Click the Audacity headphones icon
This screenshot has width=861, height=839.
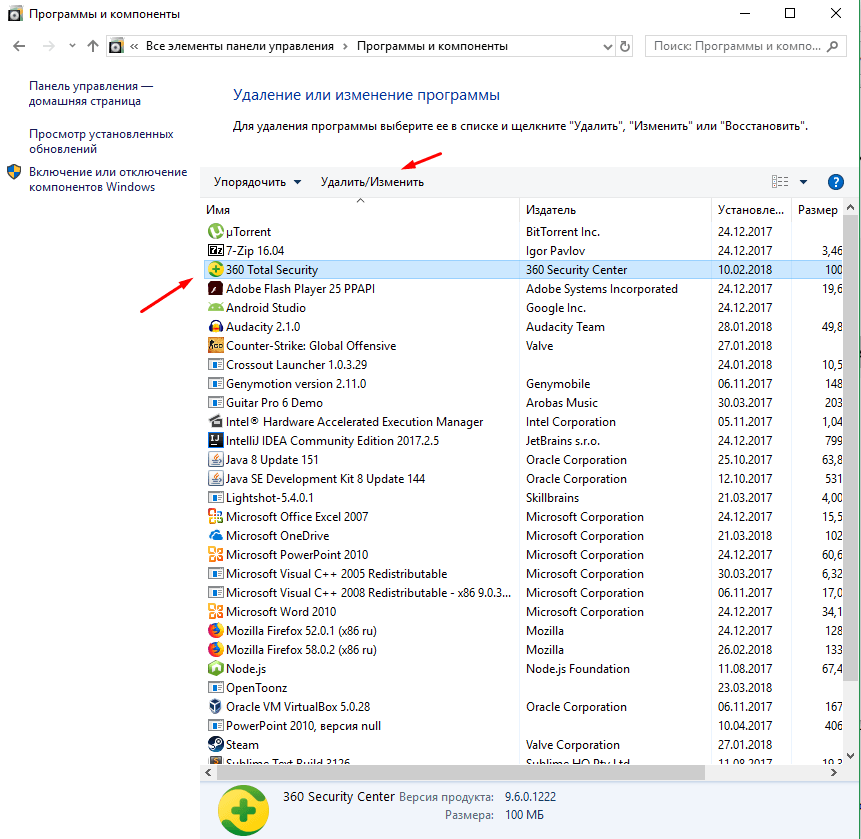click(x=215, y=327)
